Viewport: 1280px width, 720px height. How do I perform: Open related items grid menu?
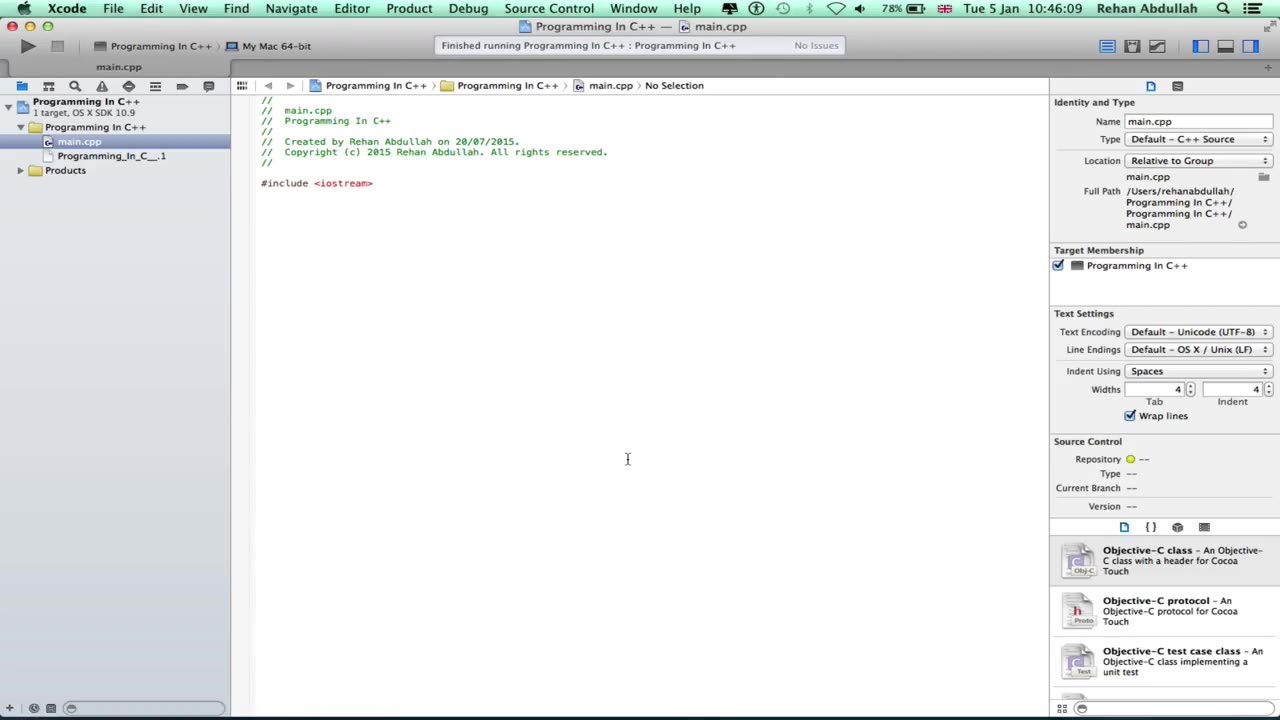241,86
